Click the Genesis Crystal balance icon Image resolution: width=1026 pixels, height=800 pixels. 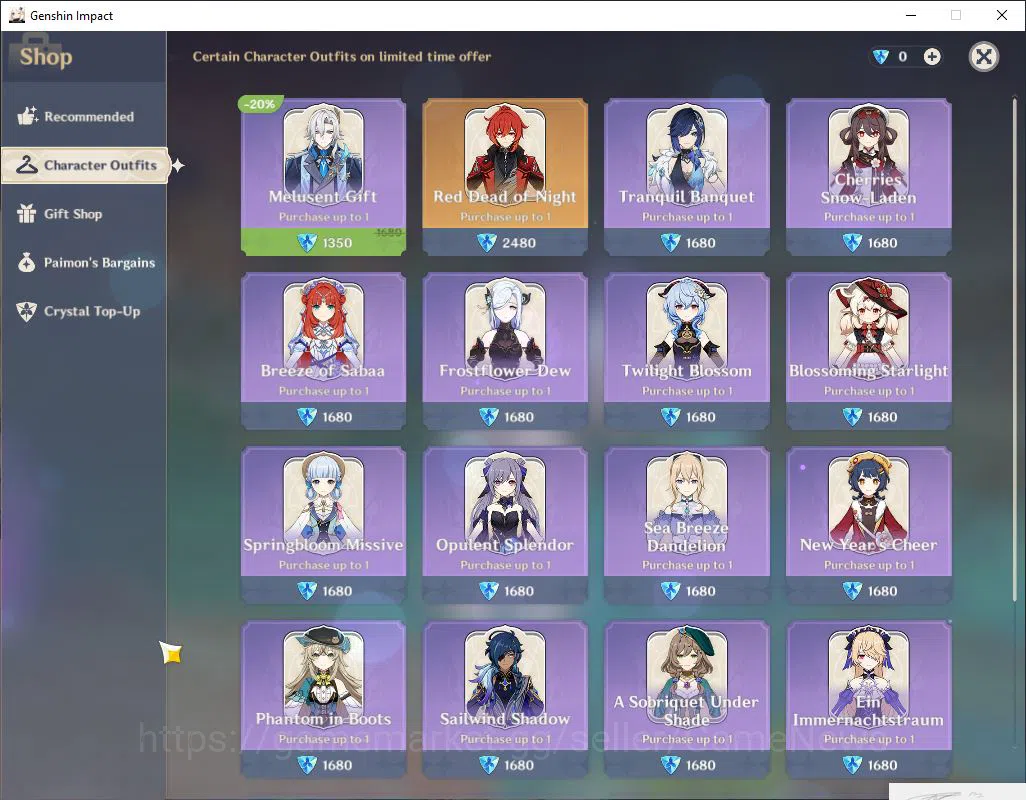(881, 57)
